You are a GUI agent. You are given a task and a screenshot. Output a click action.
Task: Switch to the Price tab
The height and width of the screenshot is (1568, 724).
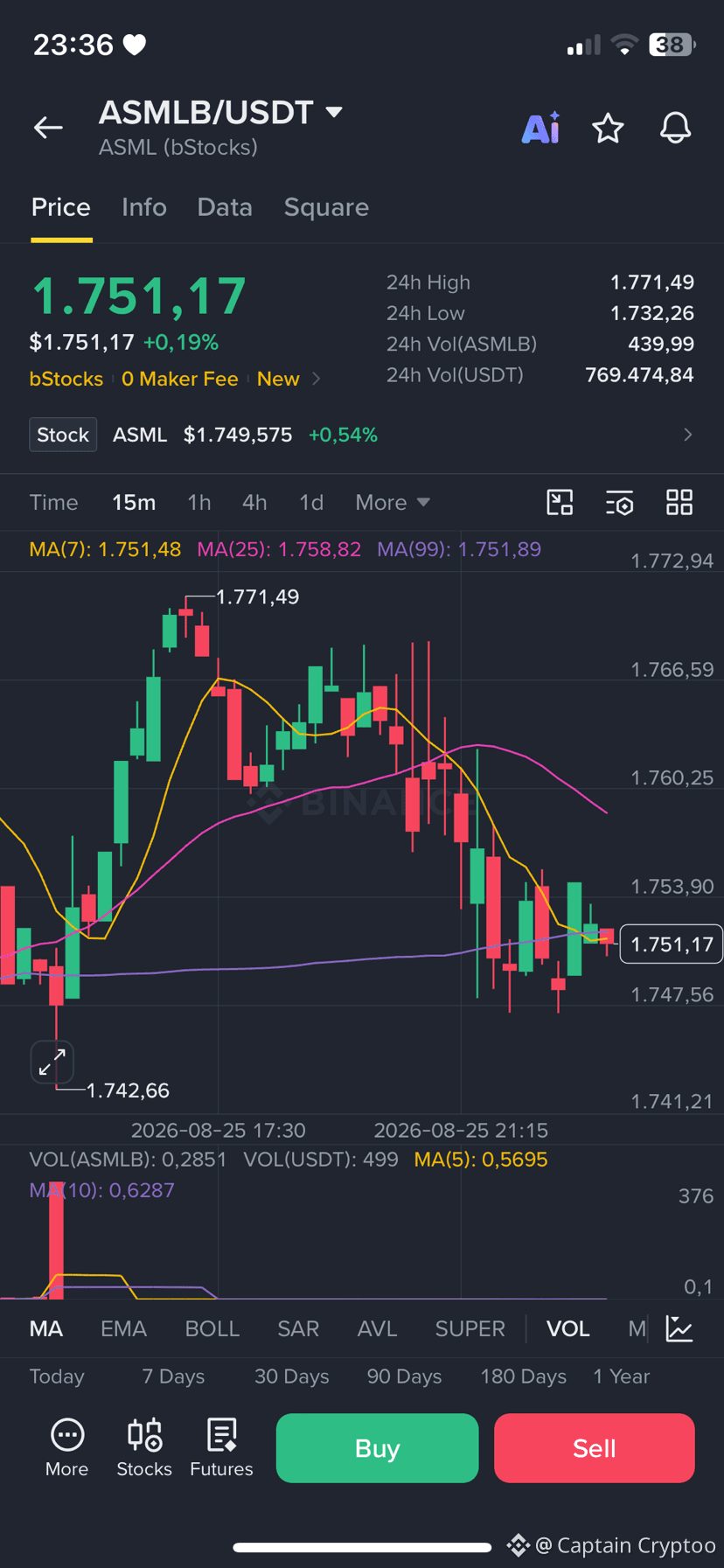point(61,207)
